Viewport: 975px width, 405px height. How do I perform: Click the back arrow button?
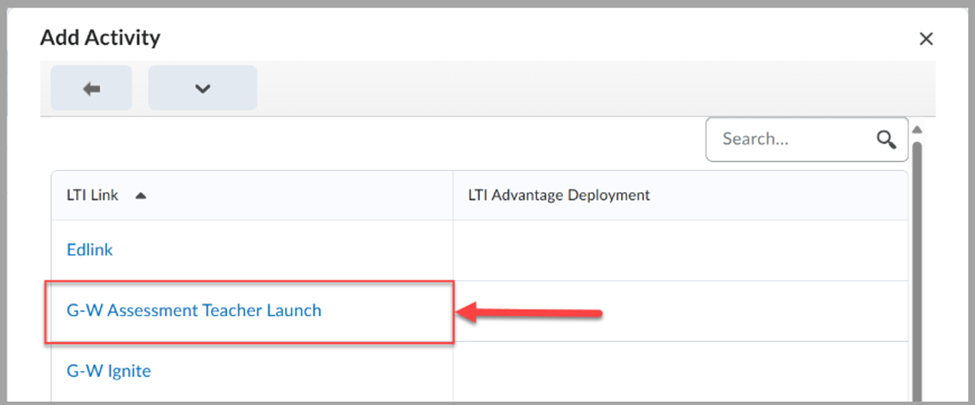(x=91, y=88)
